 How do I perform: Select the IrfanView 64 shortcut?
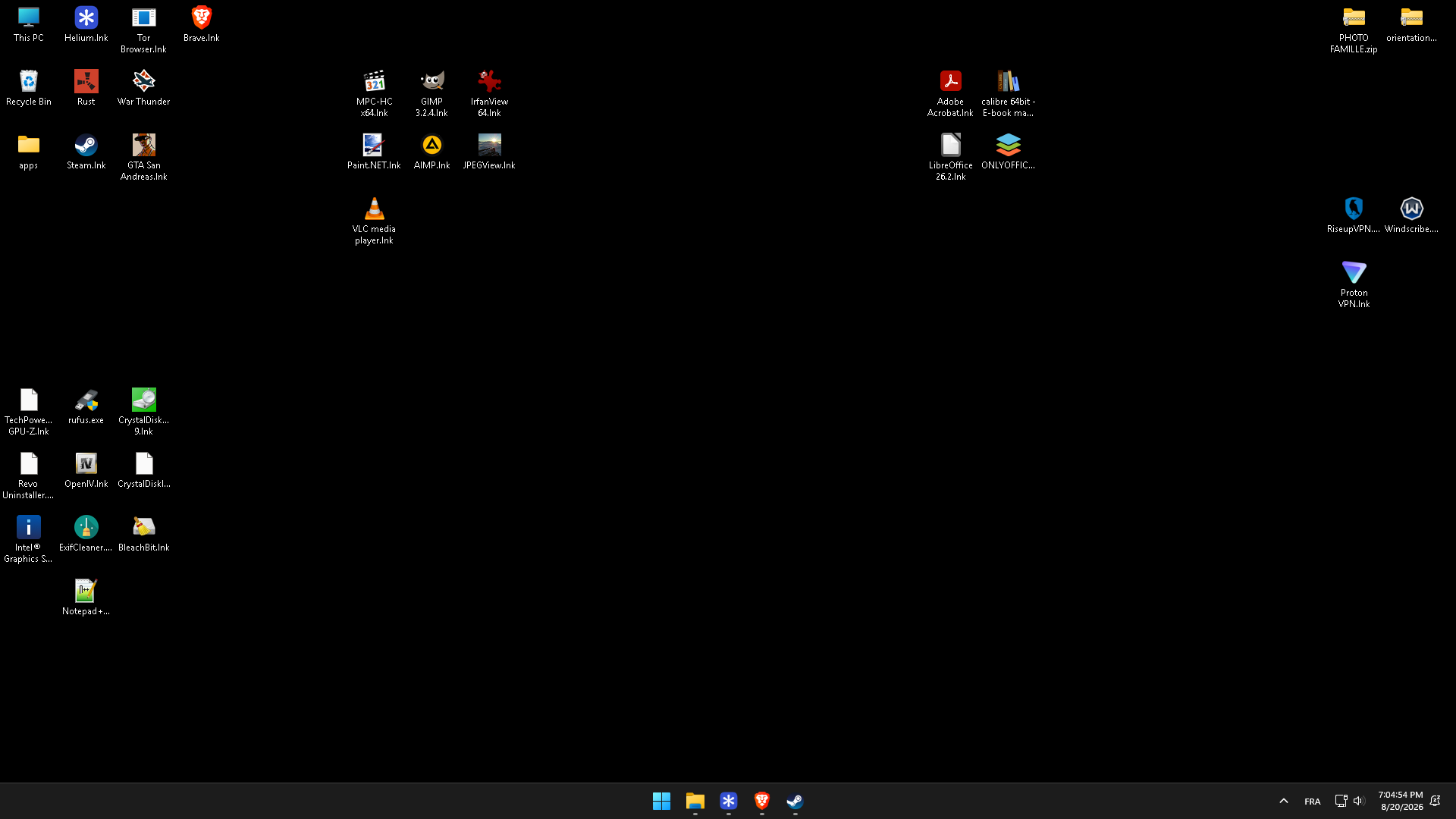[489, 94]
